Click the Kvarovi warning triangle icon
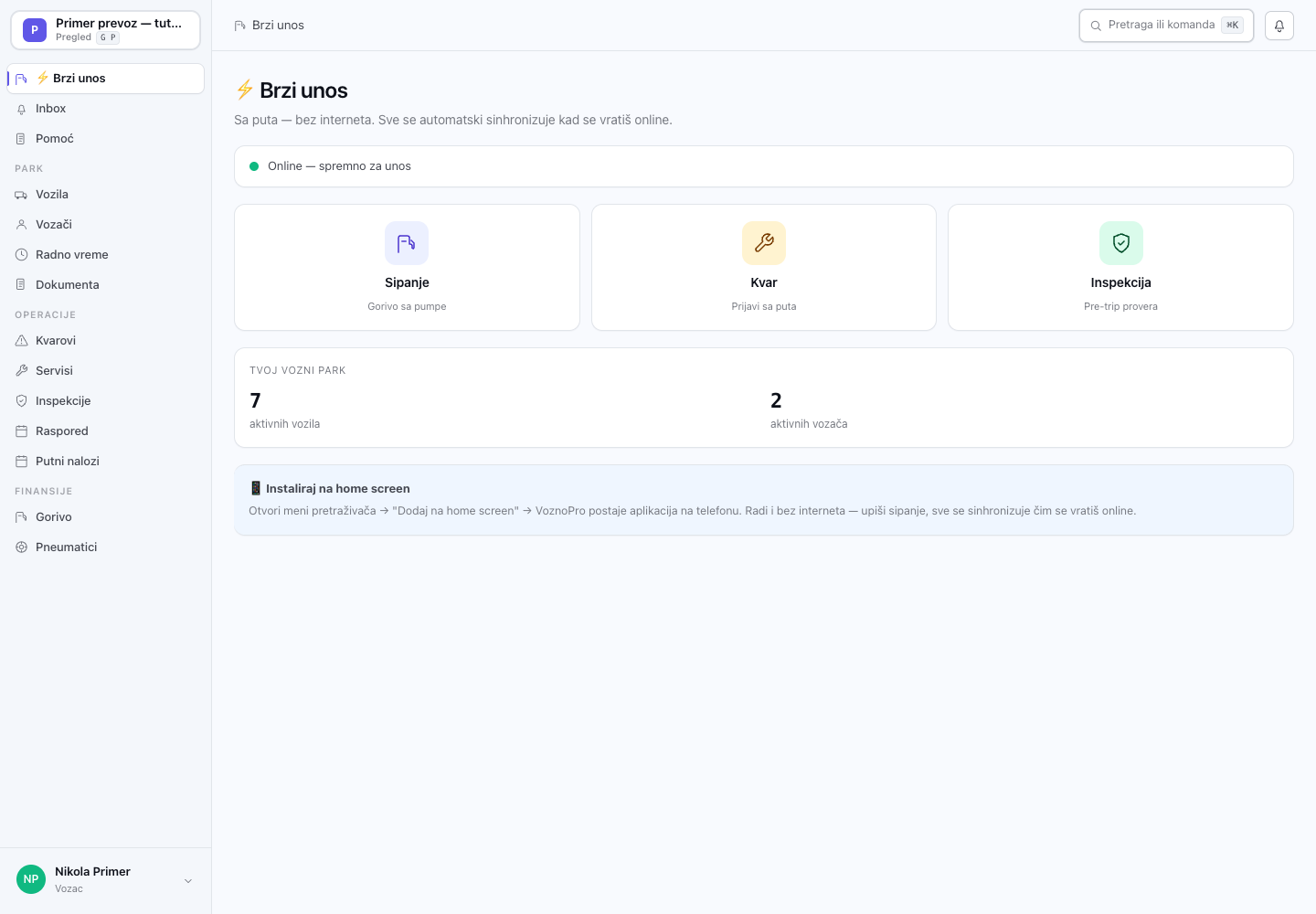Screen dimensions: 1316x914 click(x=22, y=341)
